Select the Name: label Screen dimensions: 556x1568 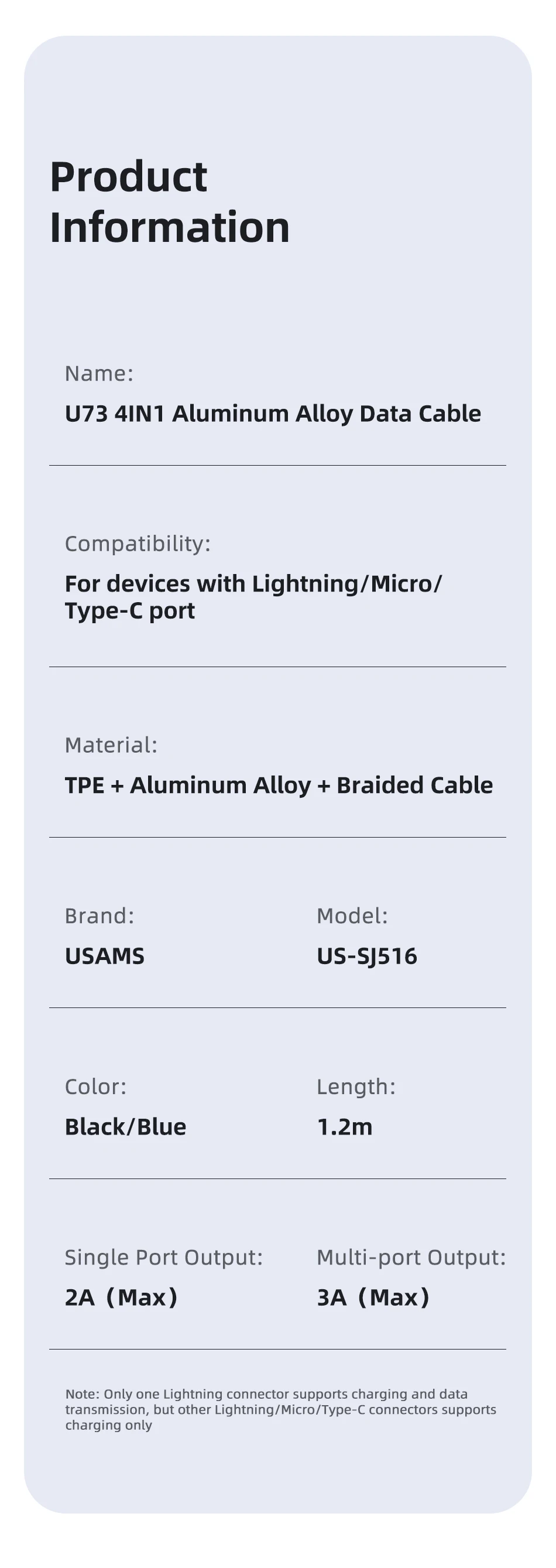pos(99,374)
